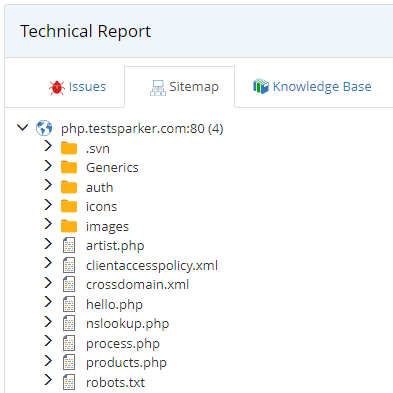
Task: Click the Generics folder icon
Action: pyautogui.click(x=69, y=167)
